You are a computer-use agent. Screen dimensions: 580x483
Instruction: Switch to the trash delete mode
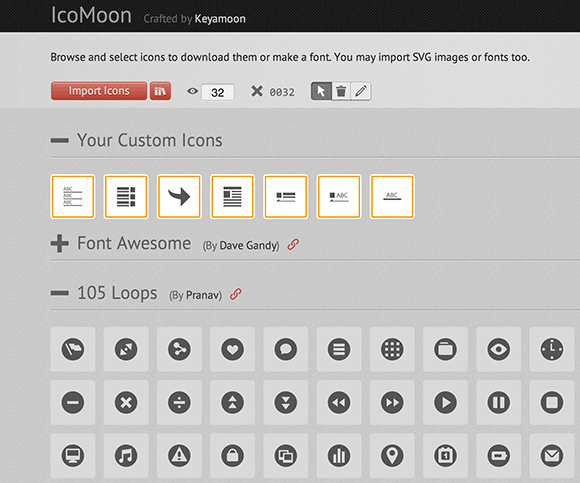(x=341, y=91)
